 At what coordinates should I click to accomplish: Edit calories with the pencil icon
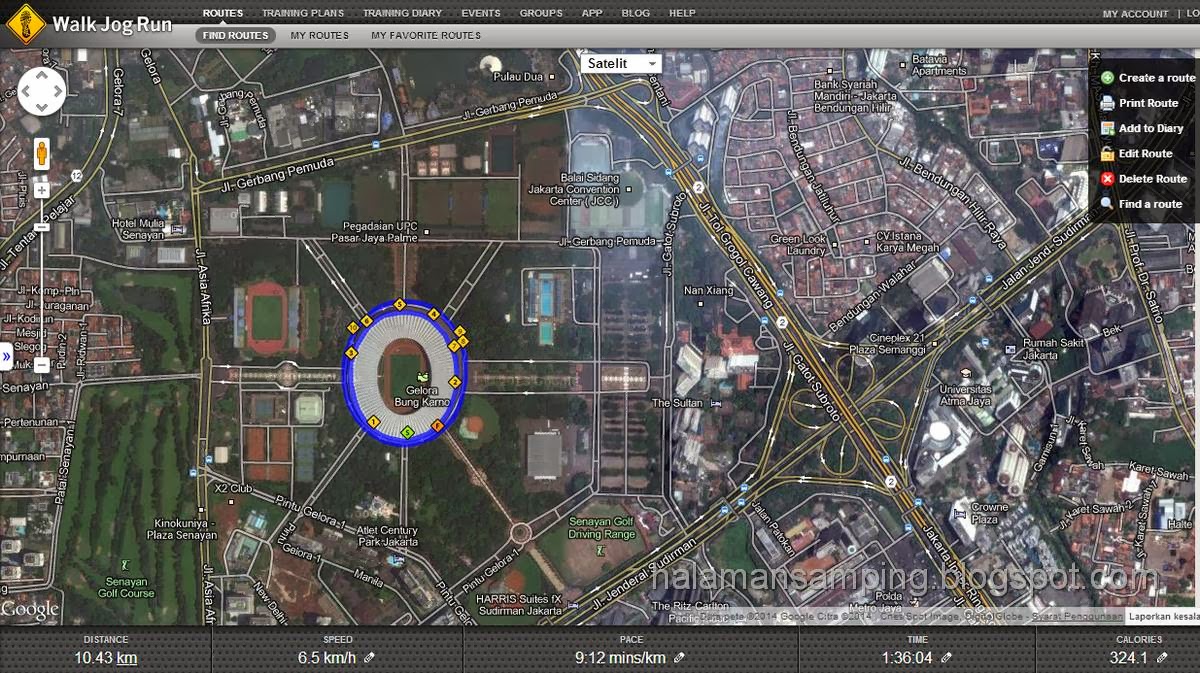[x=1162, y=657]
